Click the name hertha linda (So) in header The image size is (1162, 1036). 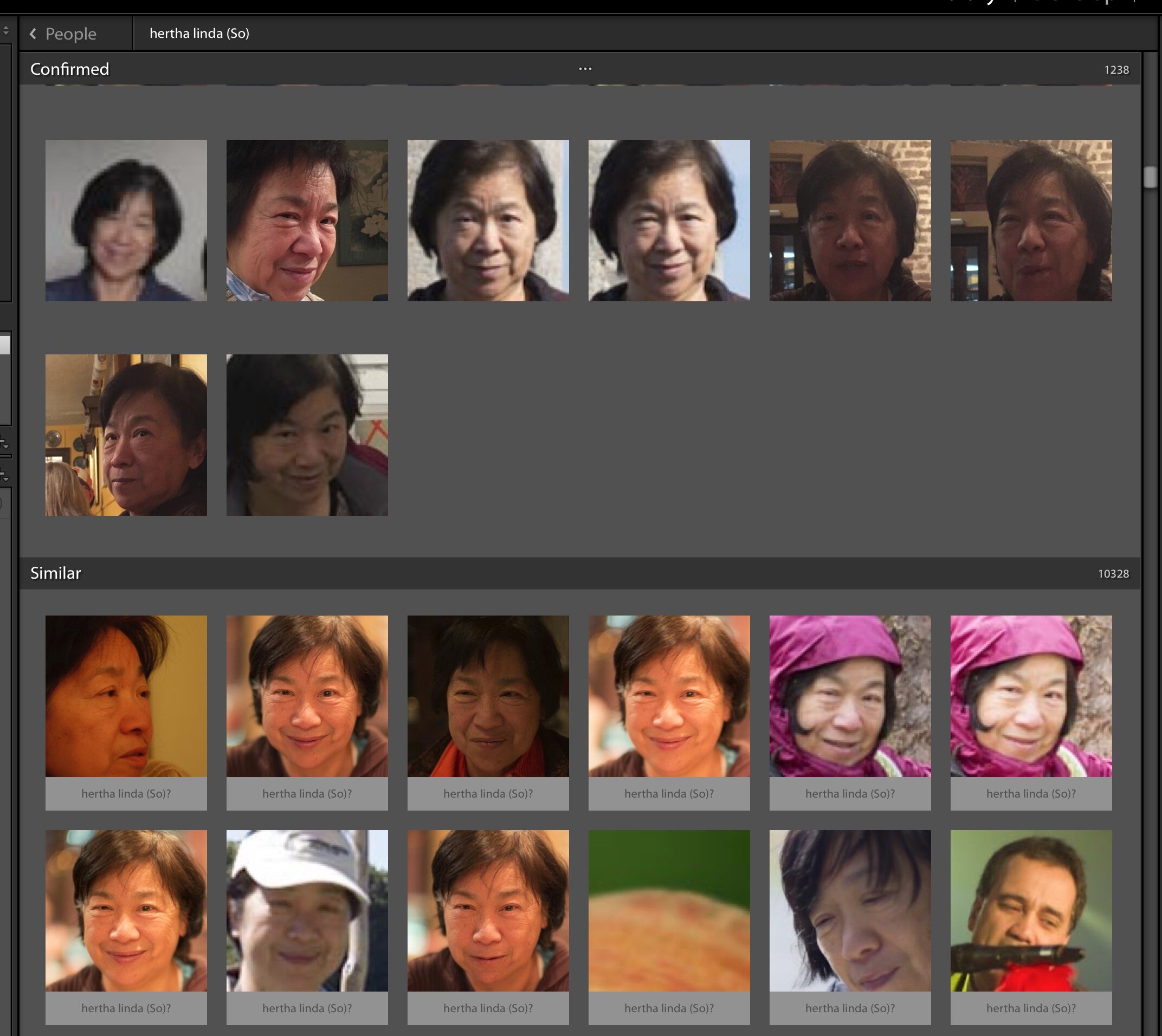(199, 34)
